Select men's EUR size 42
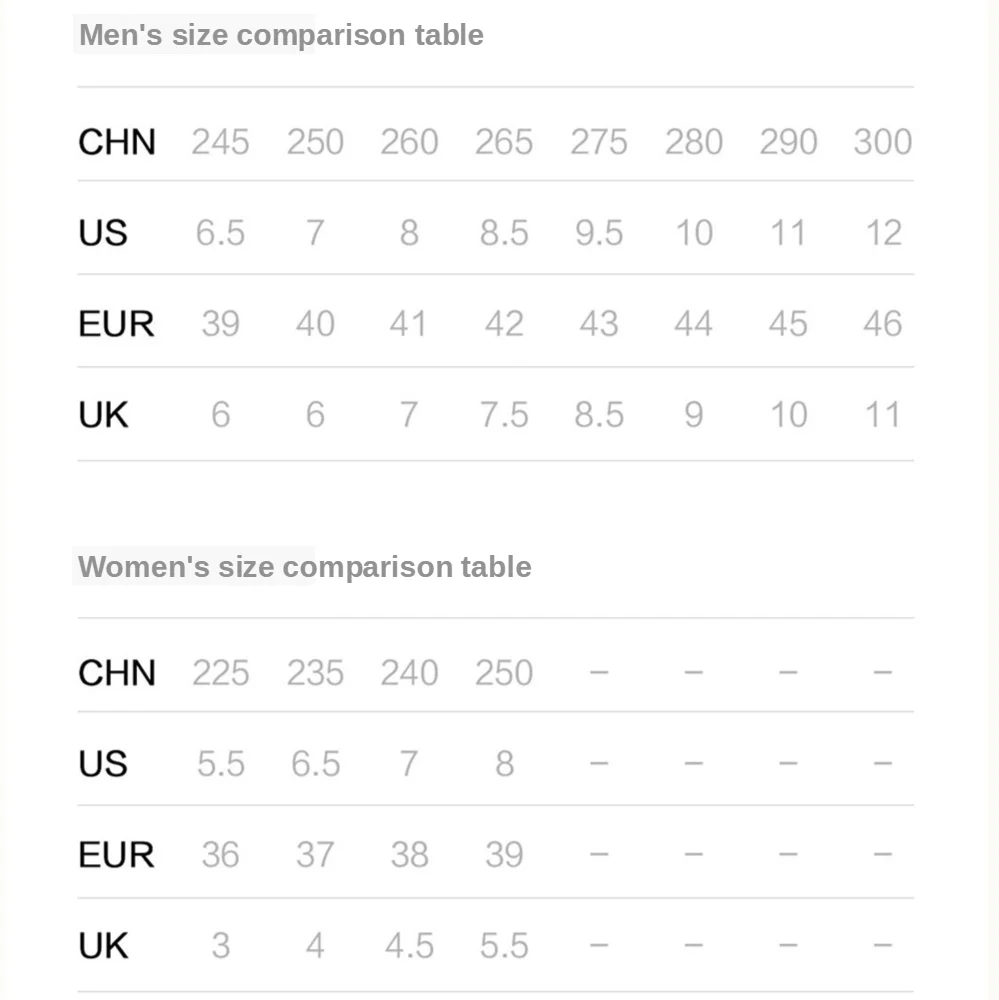Viewport: 999px width, 1000px height. [x=504, y=323]
